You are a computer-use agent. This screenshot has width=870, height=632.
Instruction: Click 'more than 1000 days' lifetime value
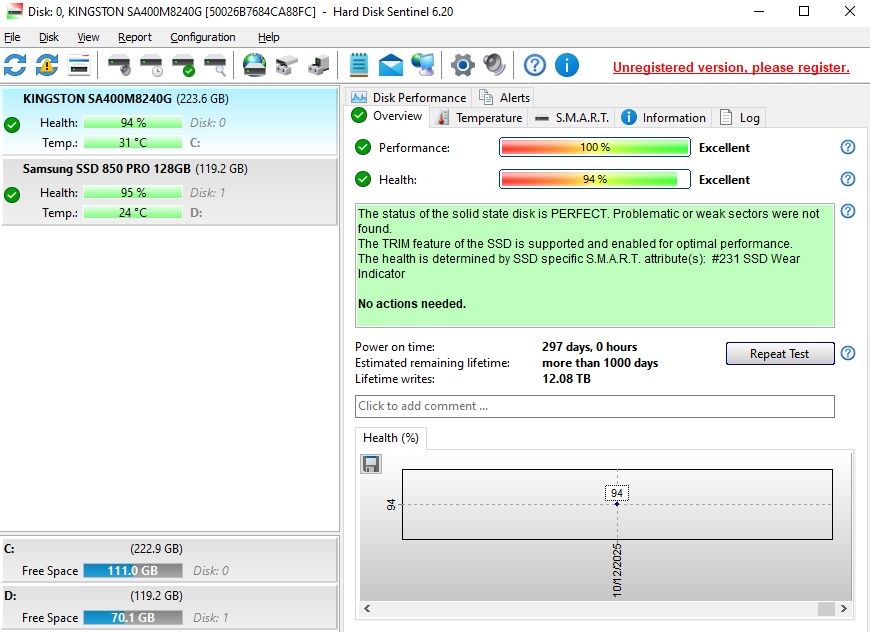coord(600,363)
